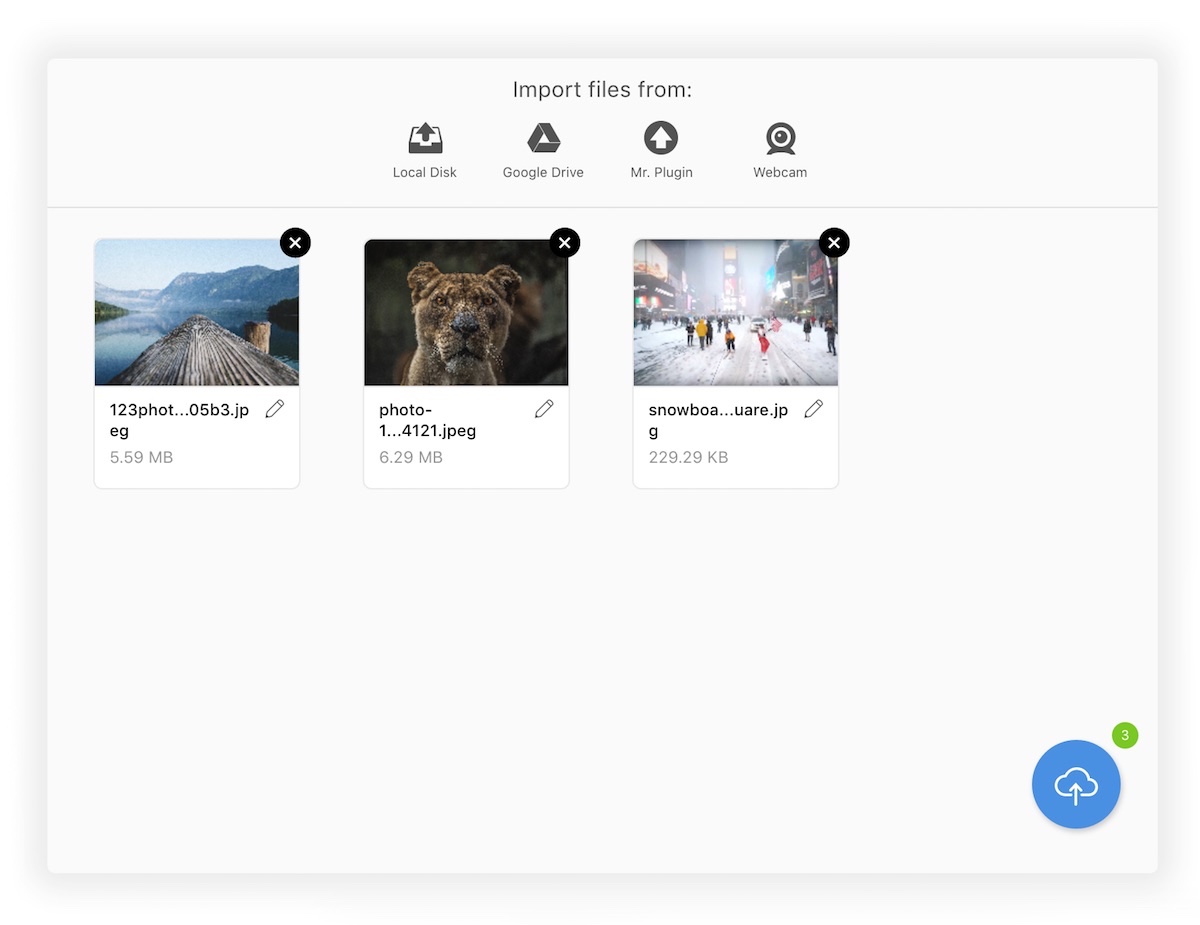Upload the selected files with the cloud button
This screenshot has width=1200, height=925.
[1076, 785]
